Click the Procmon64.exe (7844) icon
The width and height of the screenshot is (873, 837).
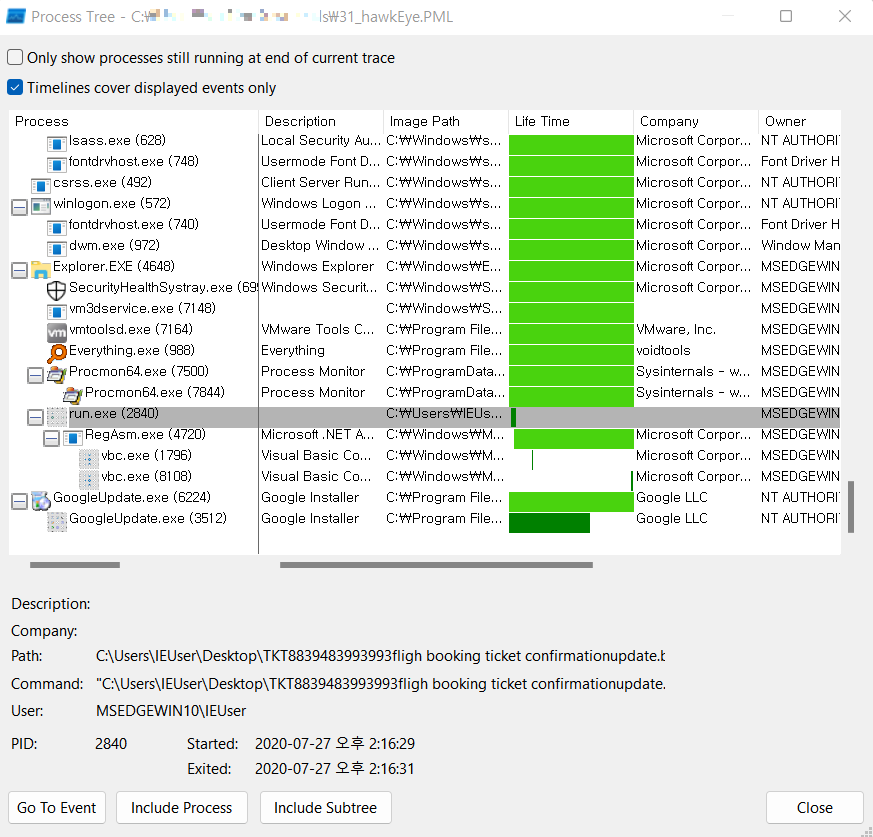(x=72, y=396)
